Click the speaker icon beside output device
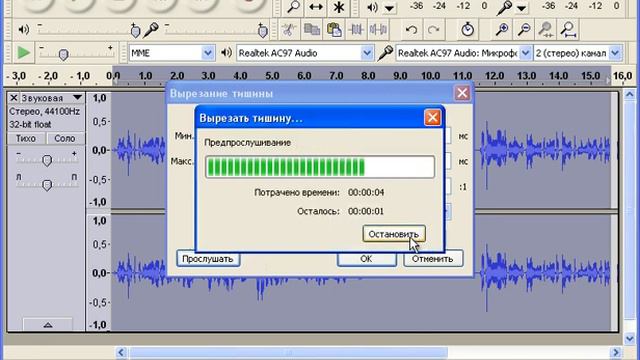The height and width of the screenshot is (360, 640). click(x=226, y=52)
